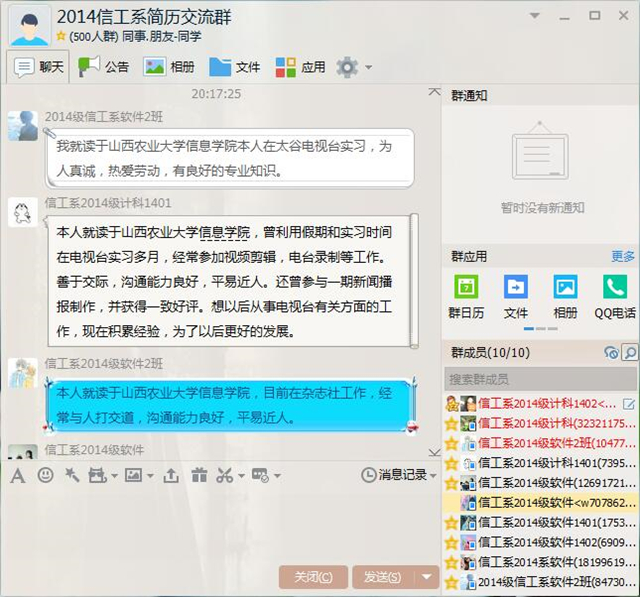This screenshot has height=597, width=640.
Task: Click the member online-status filter icon
Action: 611,353
